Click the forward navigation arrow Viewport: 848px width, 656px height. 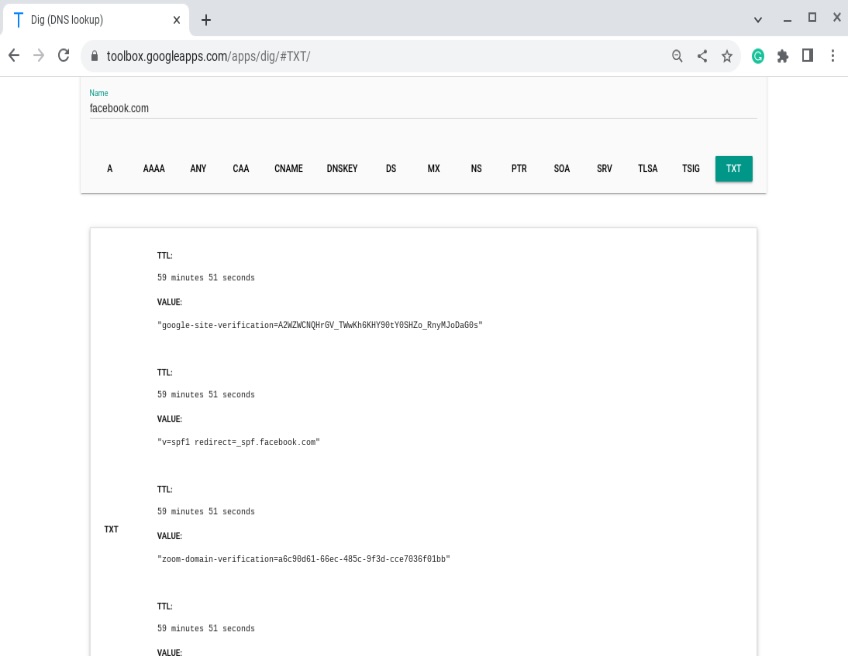(x=38, y=56)
